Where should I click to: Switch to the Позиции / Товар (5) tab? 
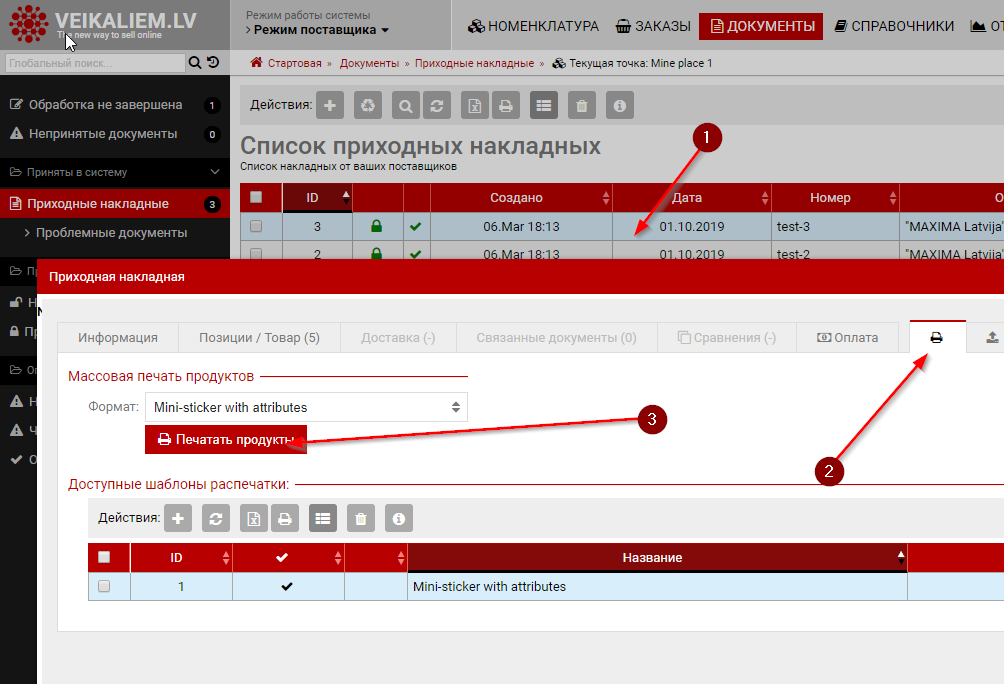click(259, 338)
